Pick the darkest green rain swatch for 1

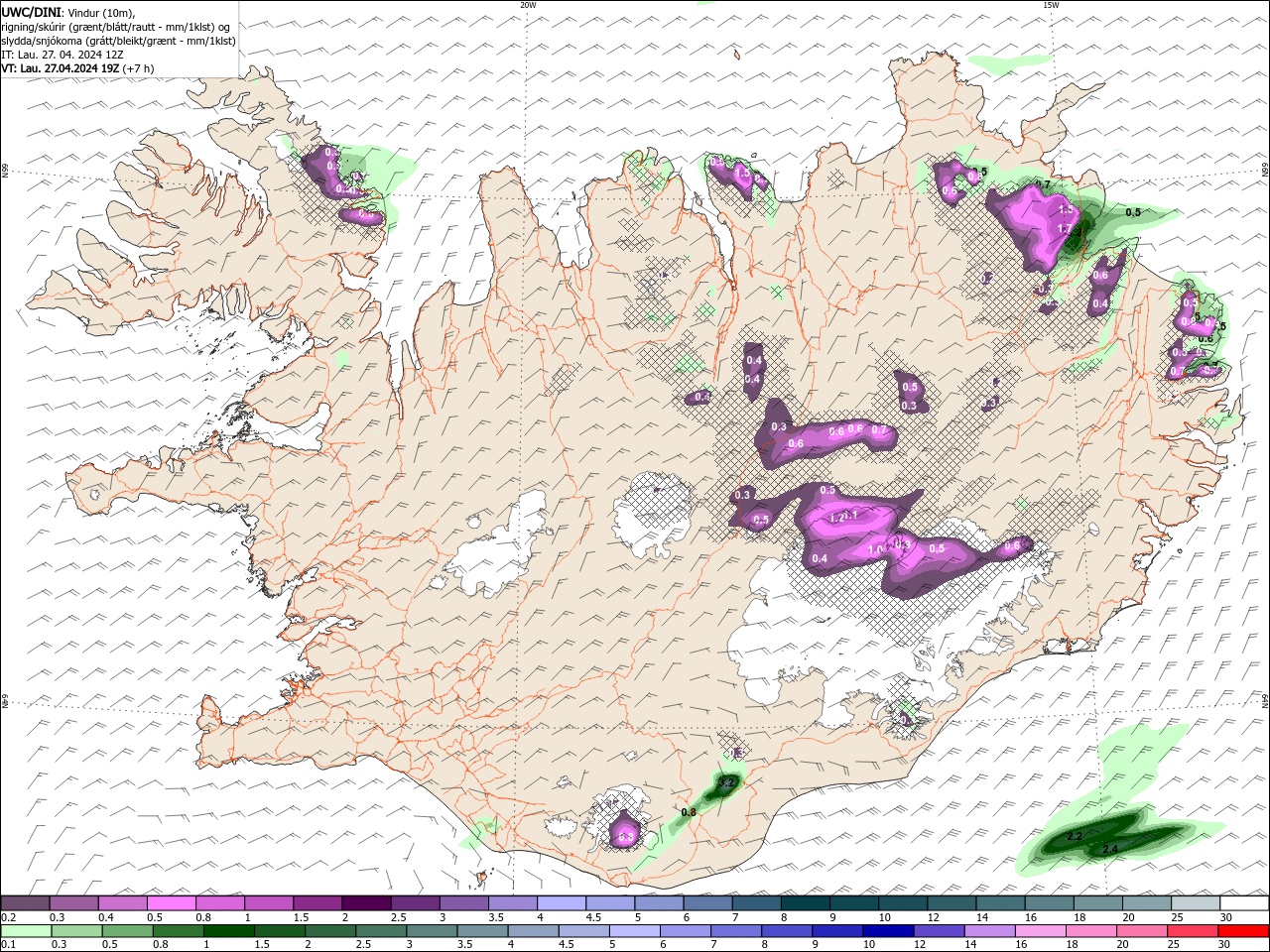(228, 931)
